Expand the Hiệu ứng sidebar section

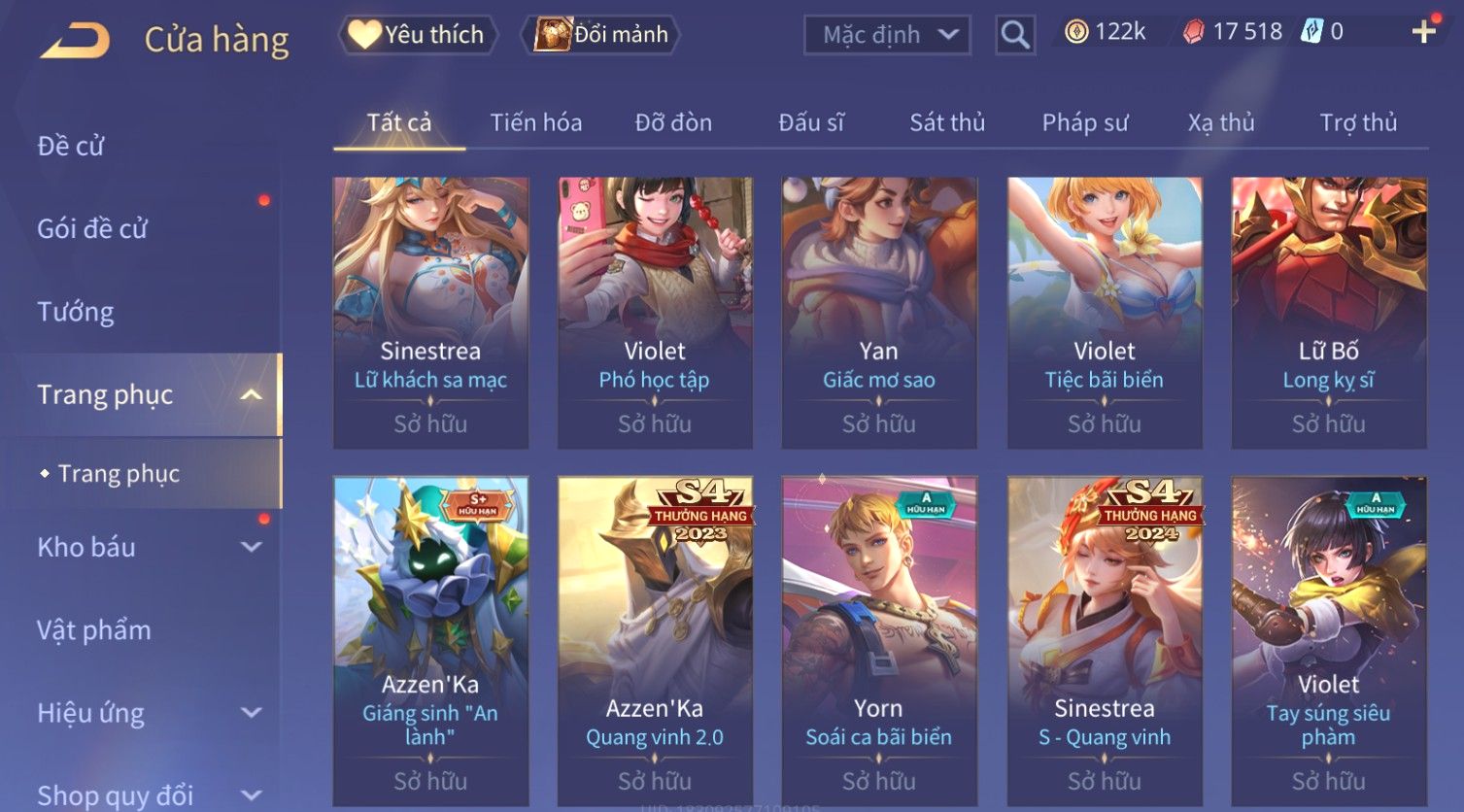click(251, 713)
